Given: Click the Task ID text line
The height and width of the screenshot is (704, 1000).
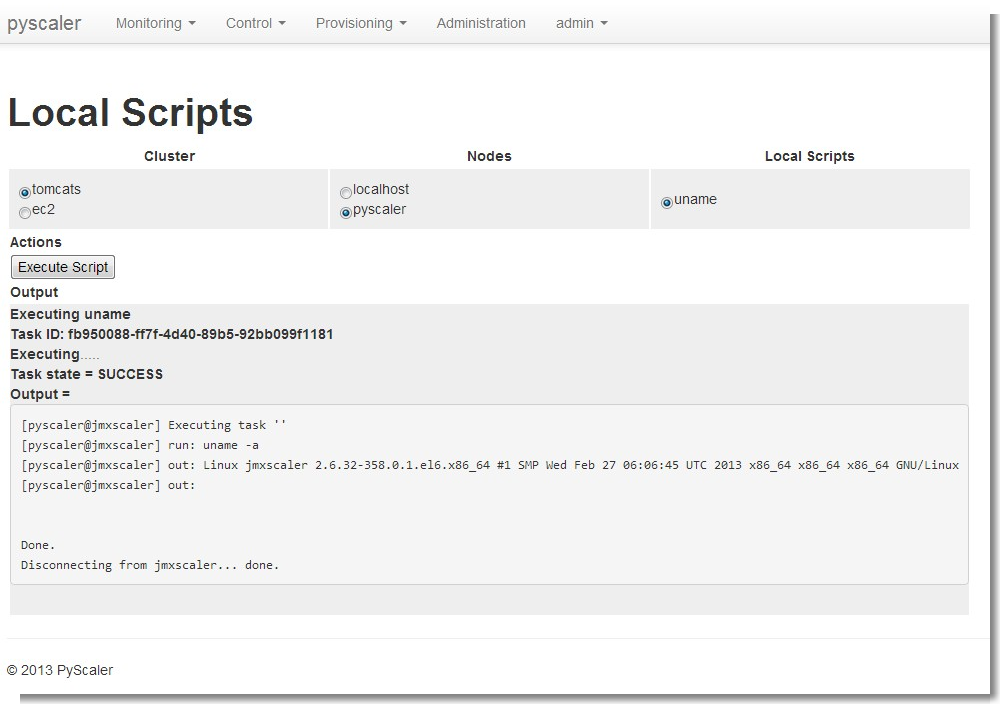Looking at the screenshot, I should [172, 334].
